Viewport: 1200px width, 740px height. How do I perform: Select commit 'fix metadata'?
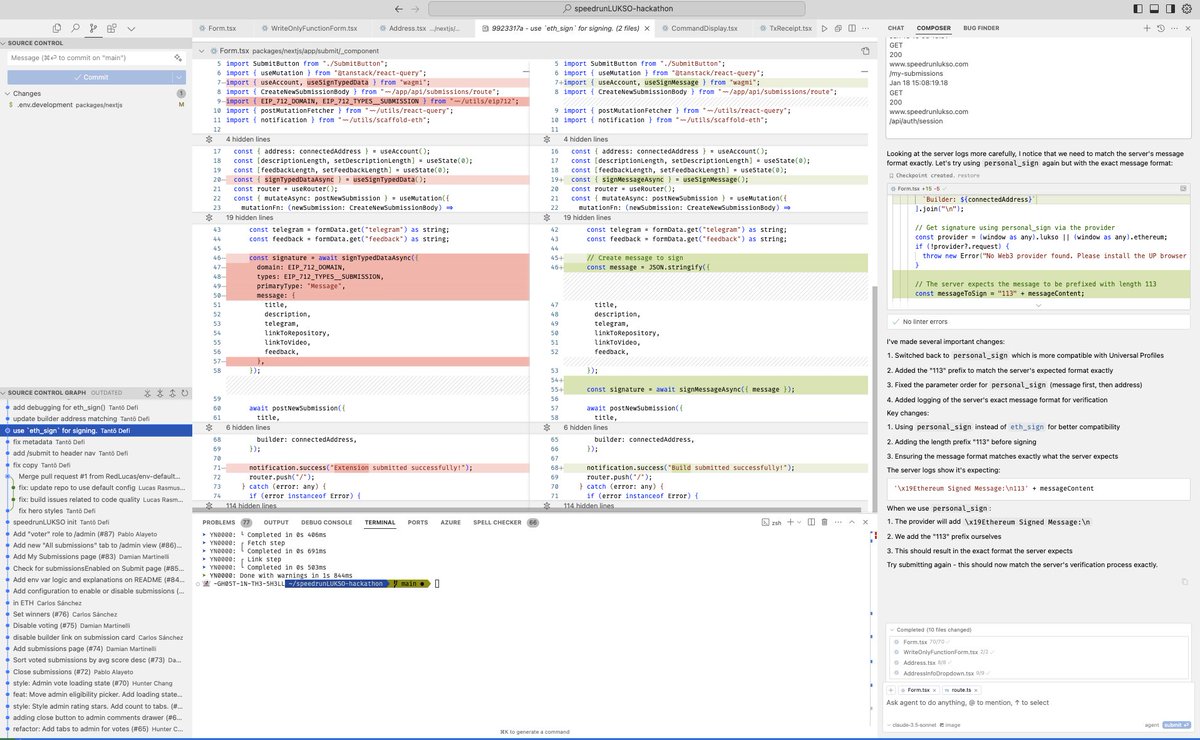click(x=94, y=441)
